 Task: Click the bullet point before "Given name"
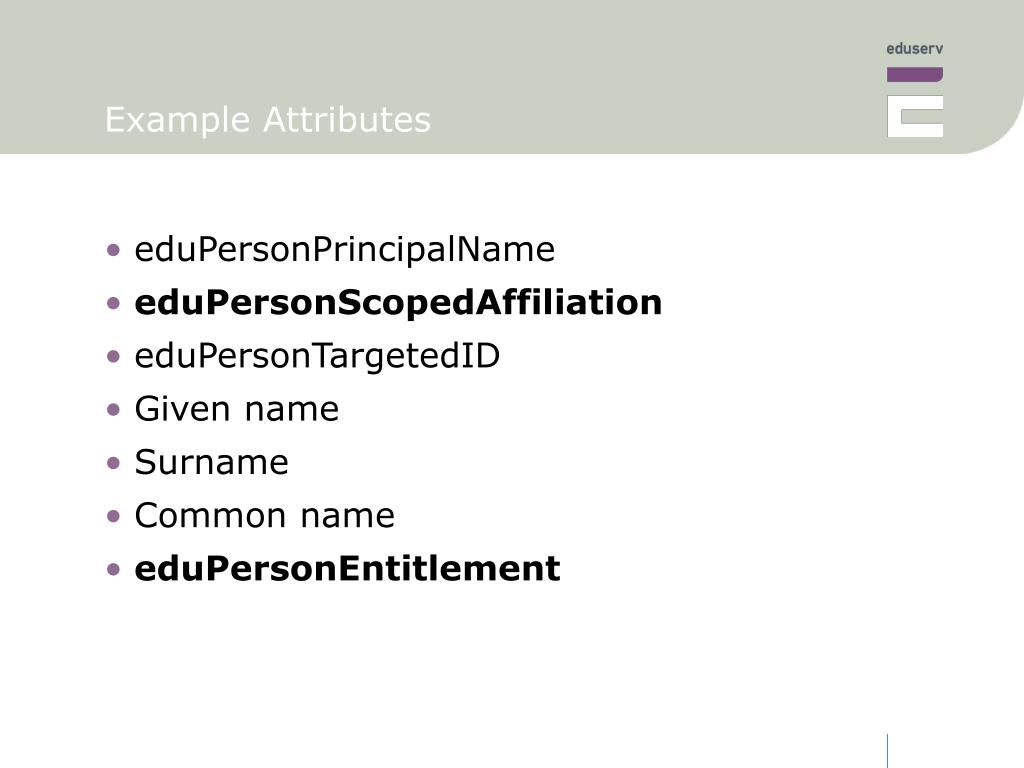[116, 409]
